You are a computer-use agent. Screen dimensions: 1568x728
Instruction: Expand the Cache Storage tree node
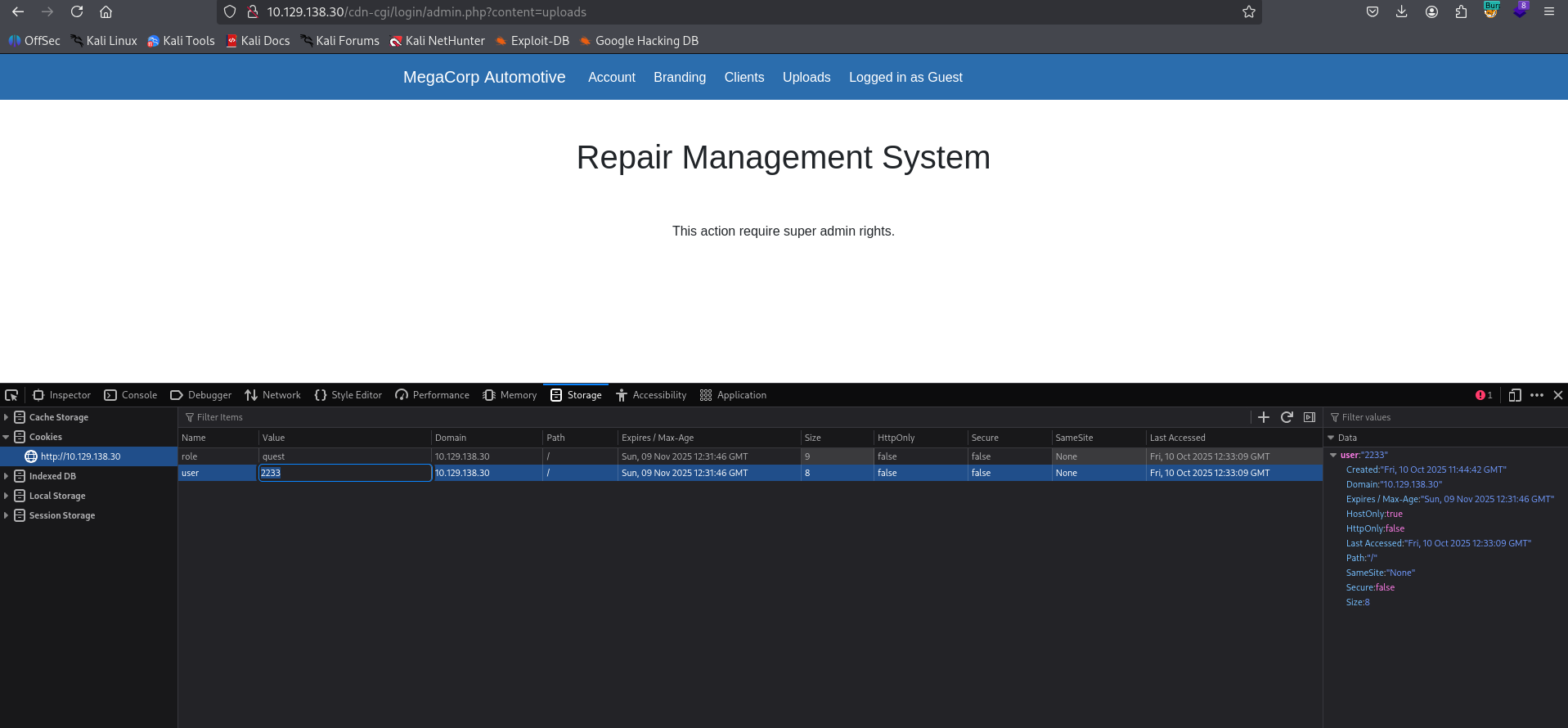[x=7, y=417]
